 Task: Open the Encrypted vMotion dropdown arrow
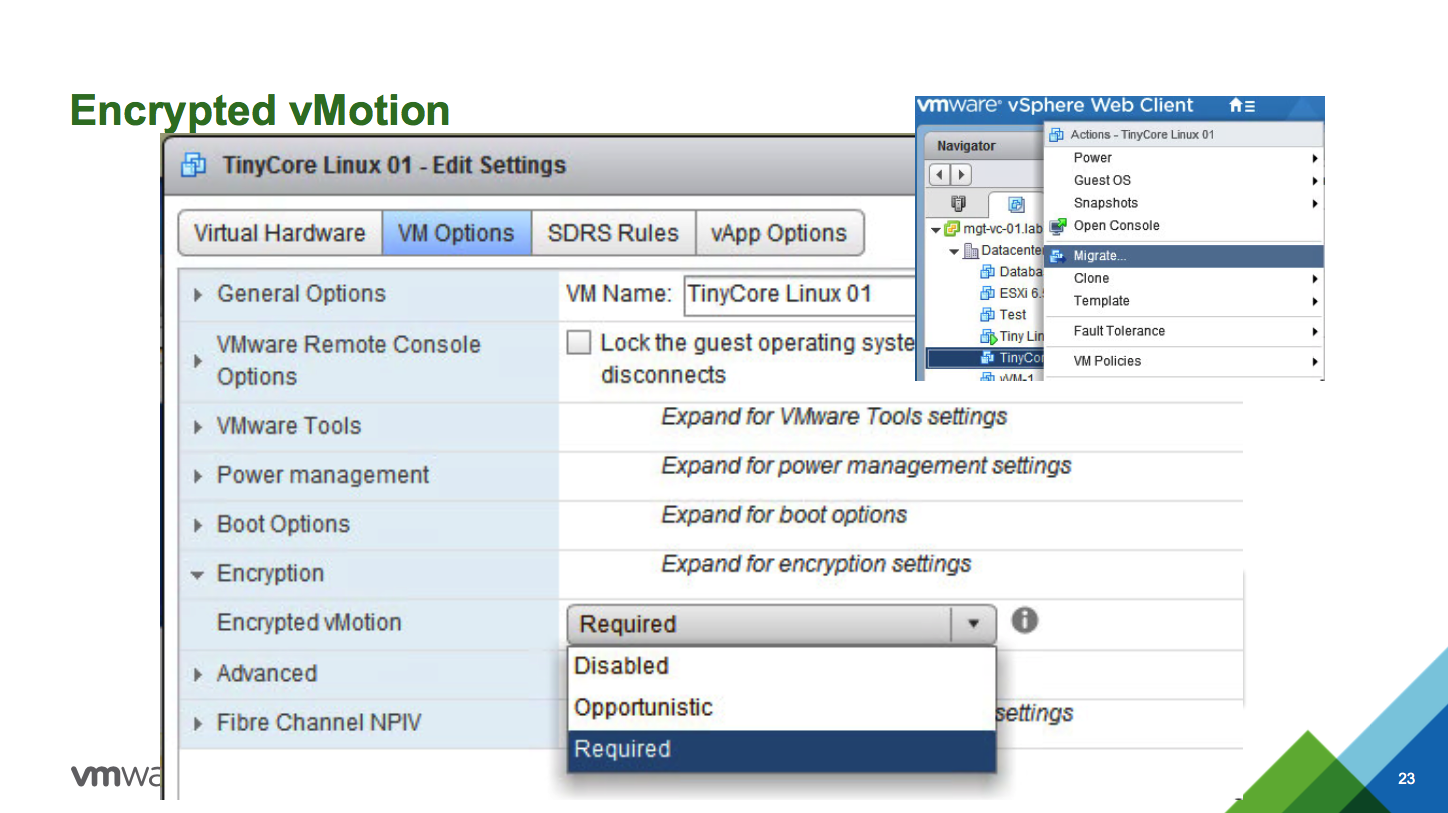tap(973, 624)
